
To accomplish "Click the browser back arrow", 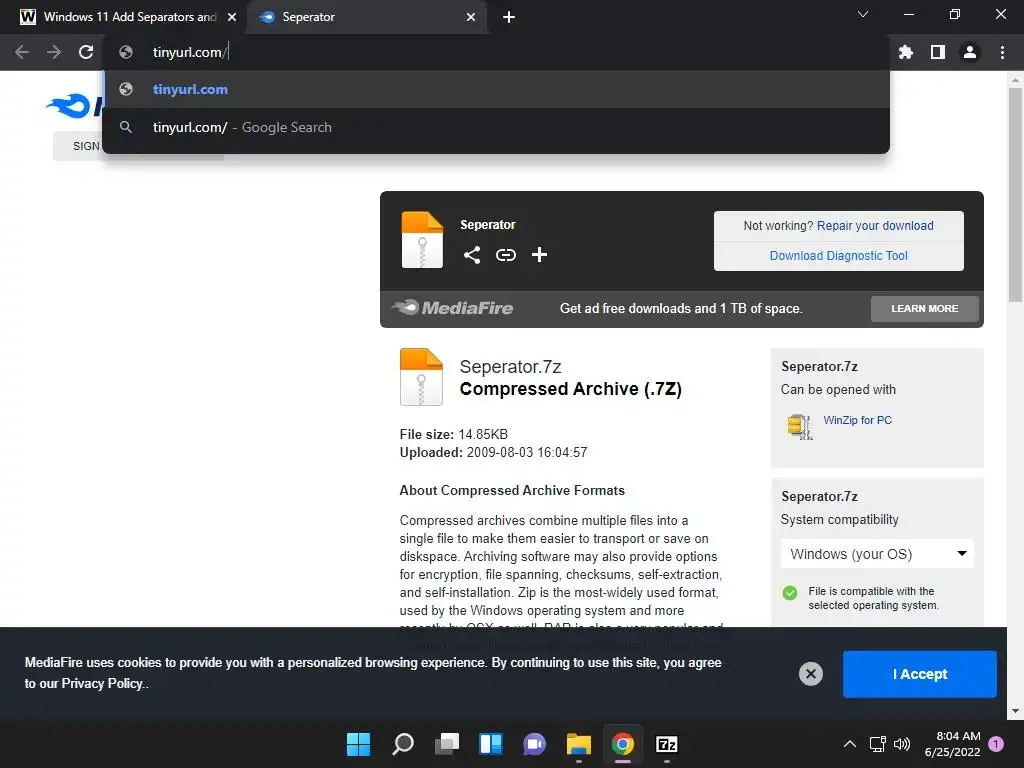I will click(22, 52).
